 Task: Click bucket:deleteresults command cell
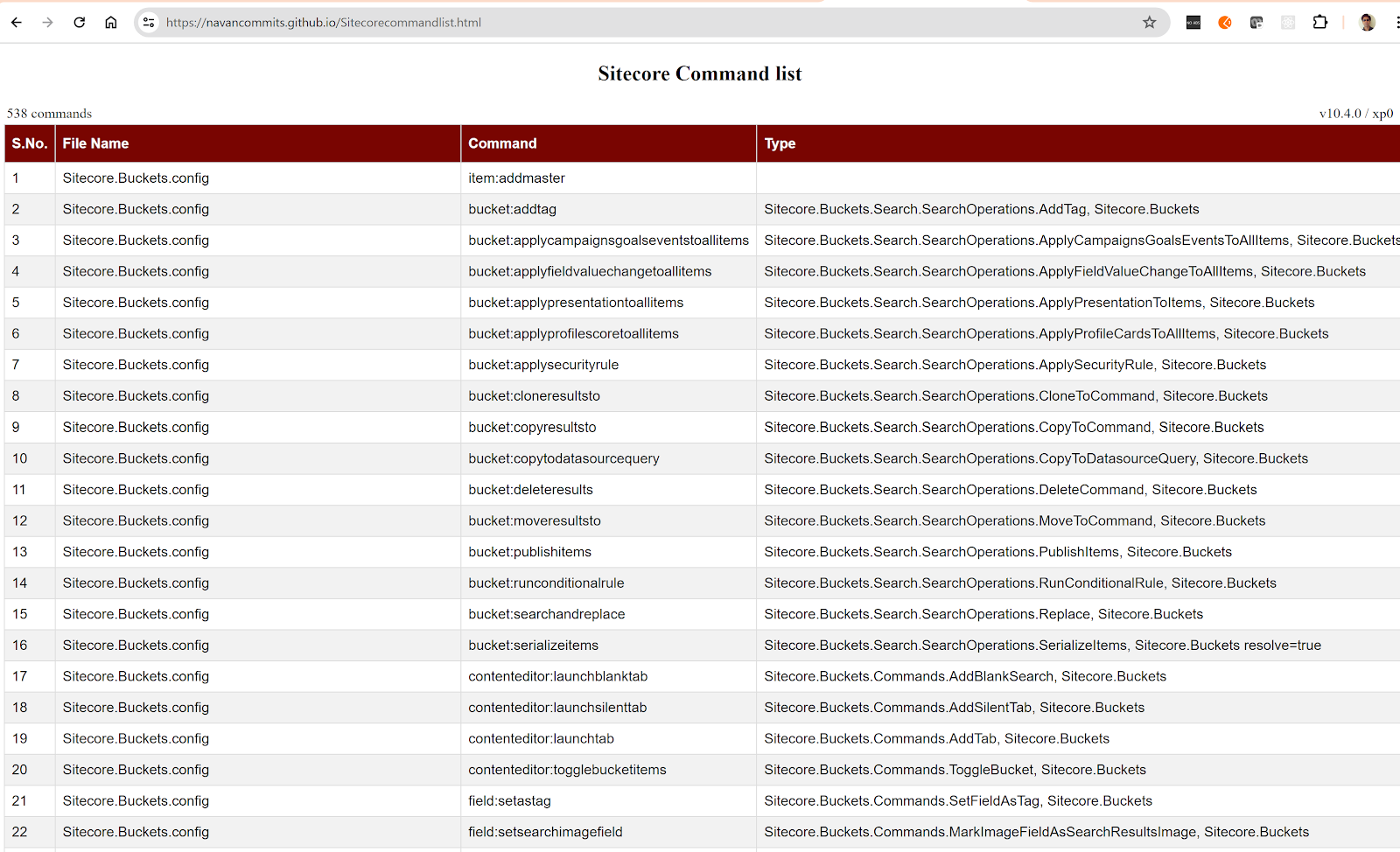pos(609,490)
